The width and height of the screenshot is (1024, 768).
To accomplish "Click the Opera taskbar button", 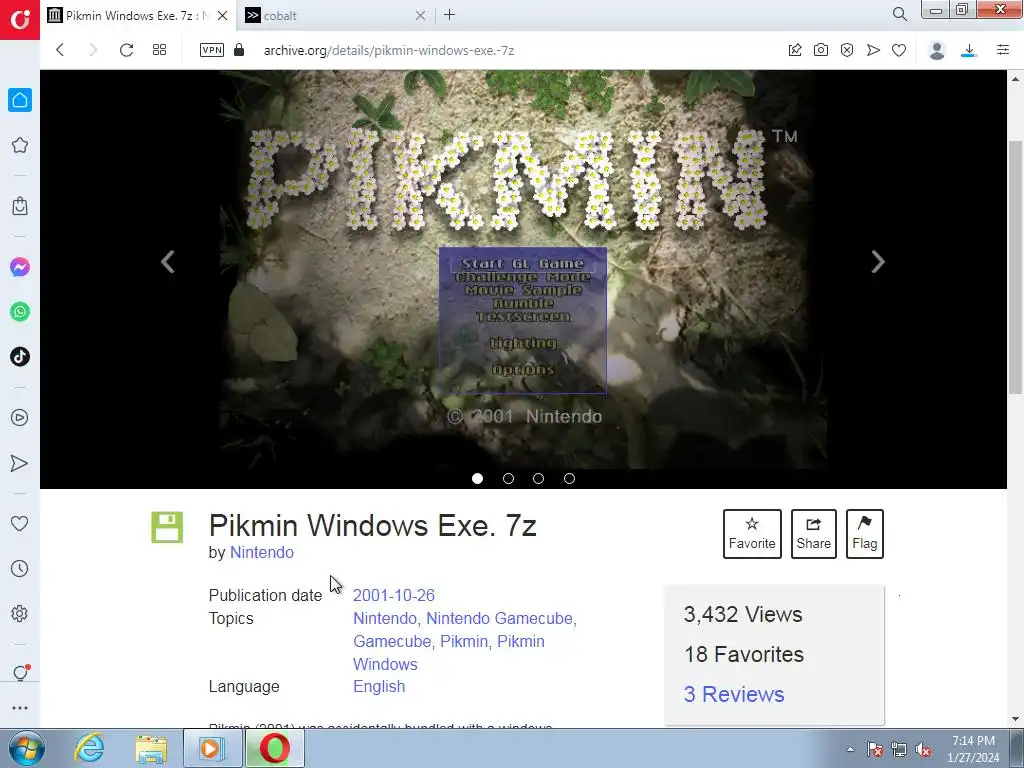I will pos(274,748).
